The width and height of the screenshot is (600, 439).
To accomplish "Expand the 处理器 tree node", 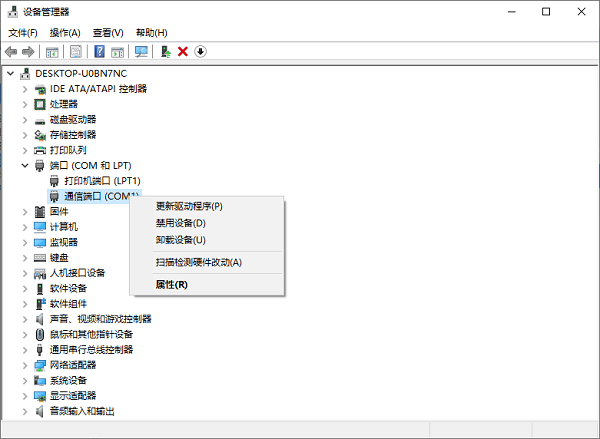I will (25, 104).
